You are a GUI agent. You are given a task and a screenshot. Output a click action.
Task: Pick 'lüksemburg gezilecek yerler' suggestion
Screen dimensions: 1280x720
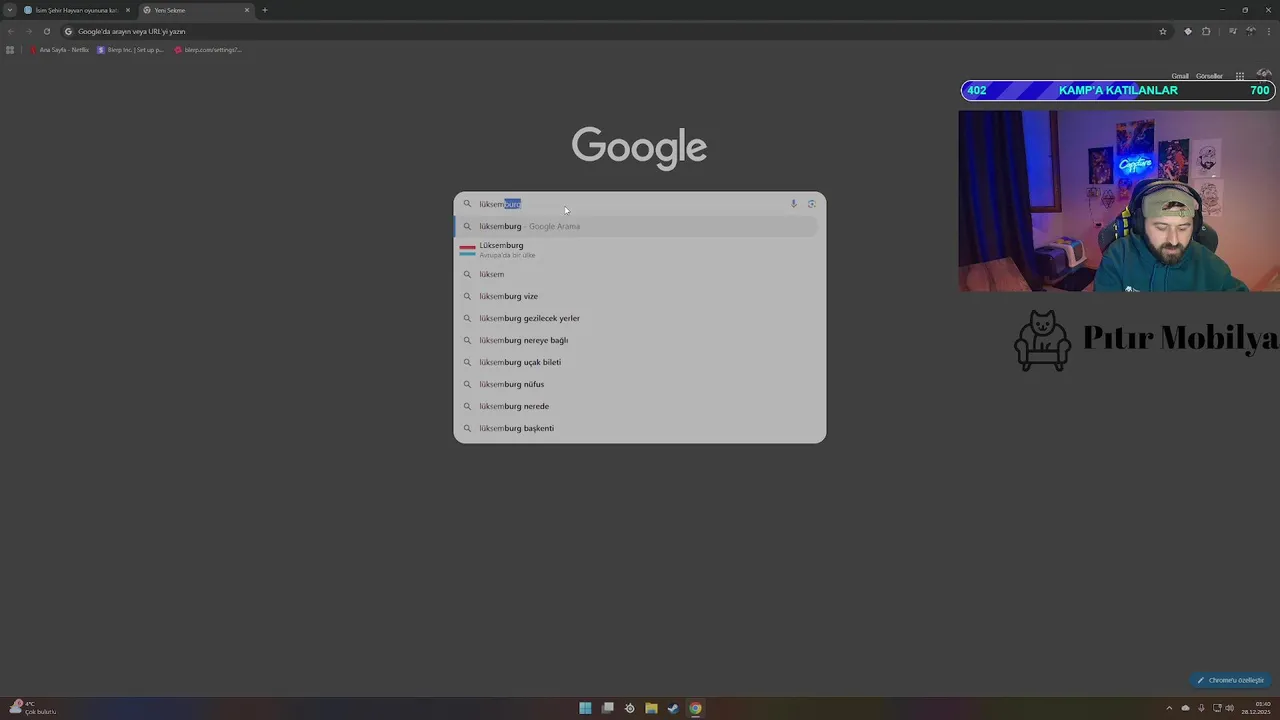(x=637, y=318)
